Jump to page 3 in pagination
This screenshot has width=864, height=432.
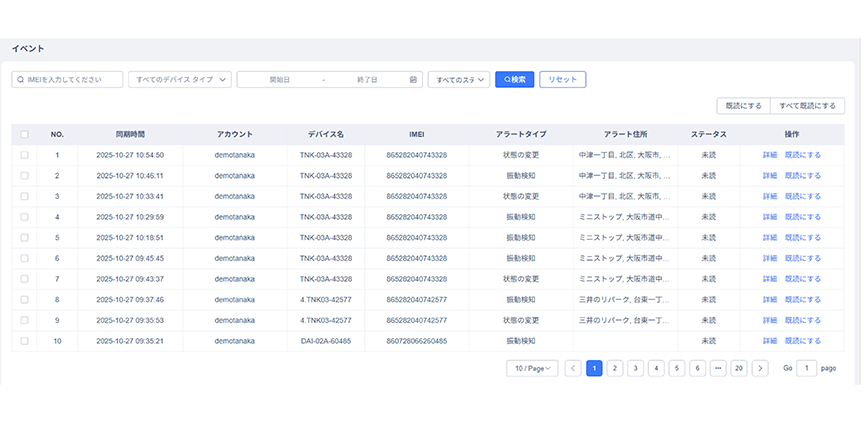point(635,368)
